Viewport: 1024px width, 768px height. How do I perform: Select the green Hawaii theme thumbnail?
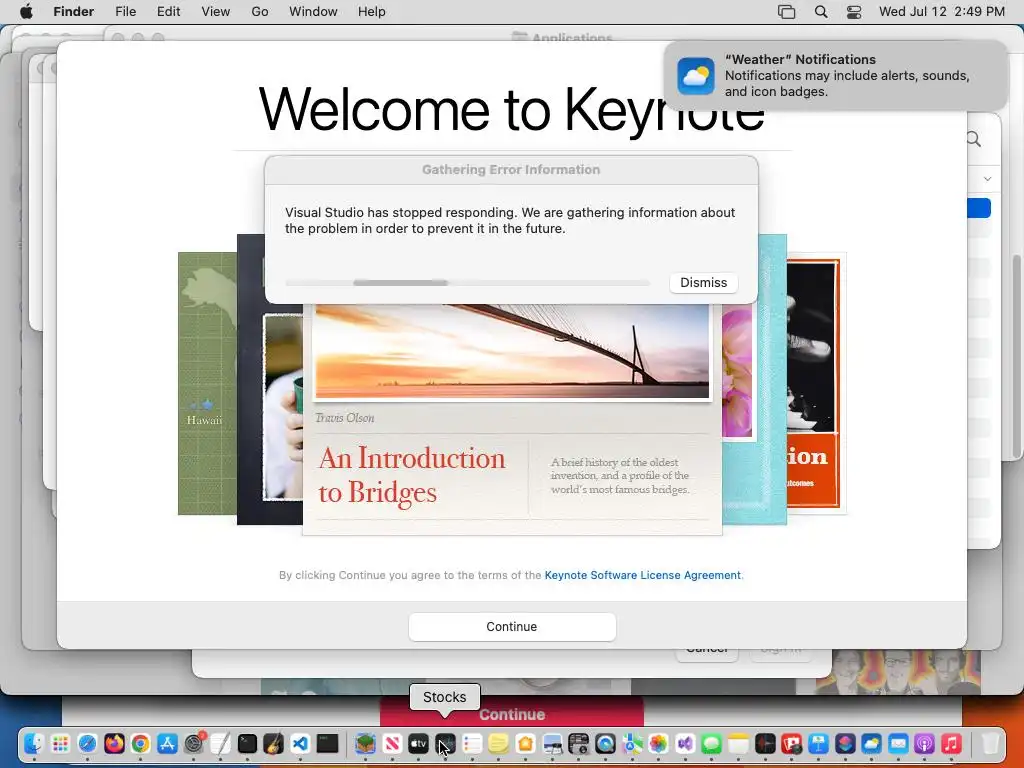[207, 383]
